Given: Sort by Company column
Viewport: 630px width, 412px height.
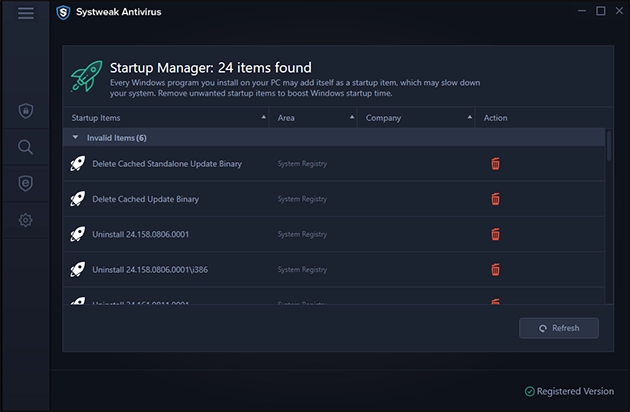Looking at the screenshot, I should (415, 118).
